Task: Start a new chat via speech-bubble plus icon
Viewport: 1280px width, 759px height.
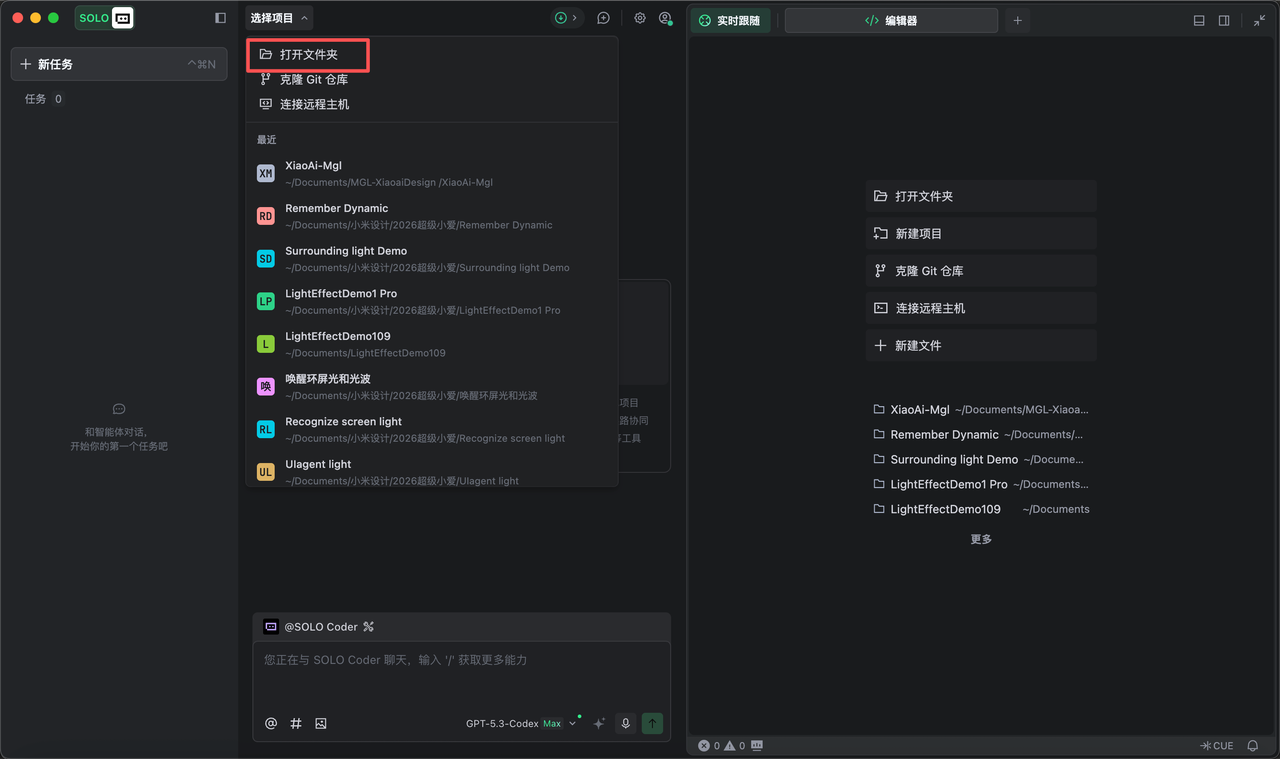Action: (604, 18)
